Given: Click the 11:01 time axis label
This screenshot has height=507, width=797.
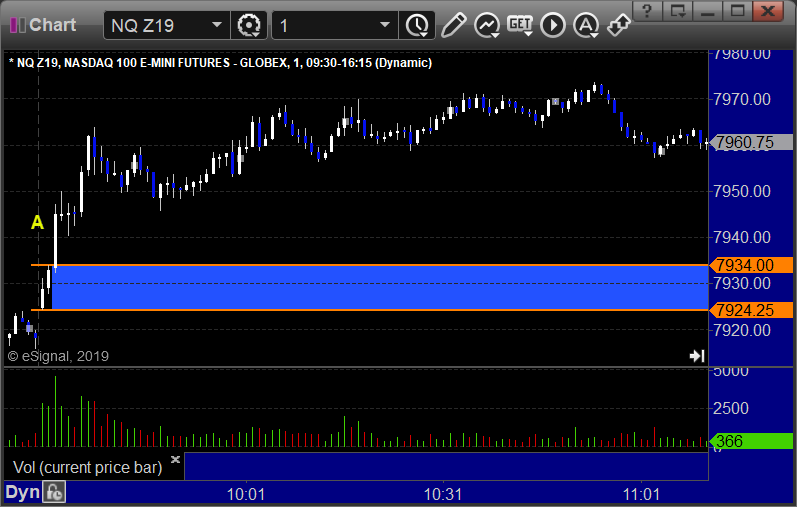Looking at the screenshot, I should pos(641,494).
